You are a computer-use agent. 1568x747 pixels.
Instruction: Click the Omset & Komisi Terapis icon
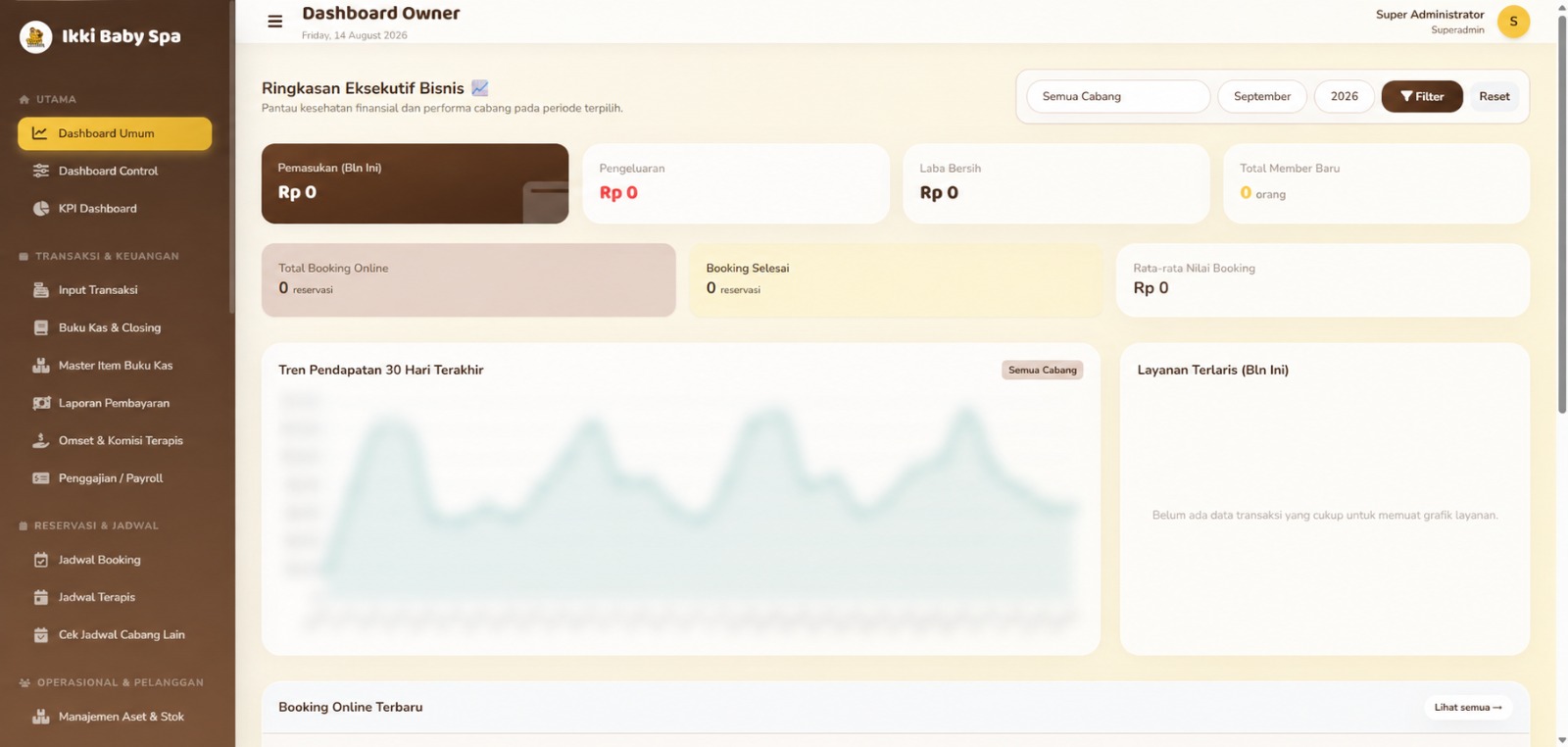pos(41,440)
